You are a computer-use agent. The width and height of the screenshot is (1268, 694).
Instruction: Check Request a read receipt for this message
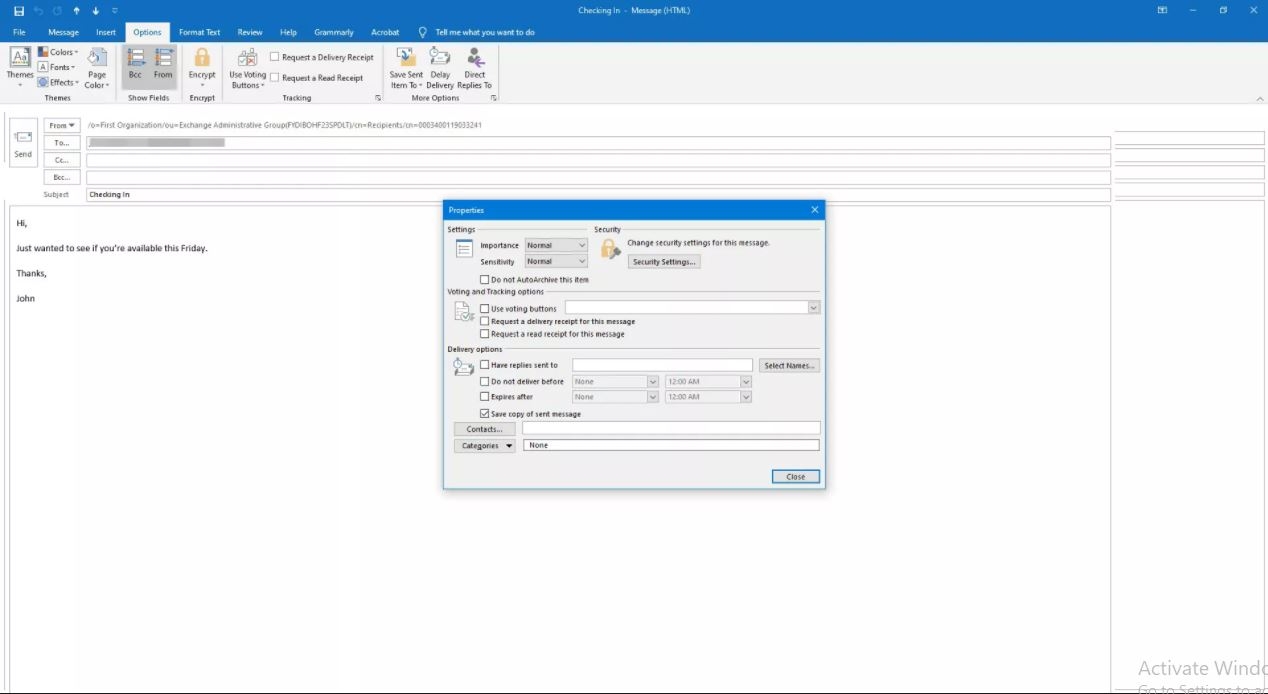pyautogui.click(x=485, y=334)
